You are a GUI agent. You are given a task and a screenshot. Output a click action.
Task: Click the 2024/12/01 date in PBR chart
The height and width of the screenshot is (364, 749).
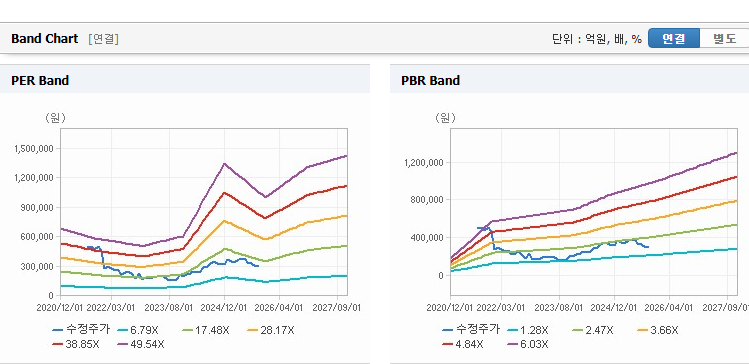pyautogui.click(x=614, y=308)
